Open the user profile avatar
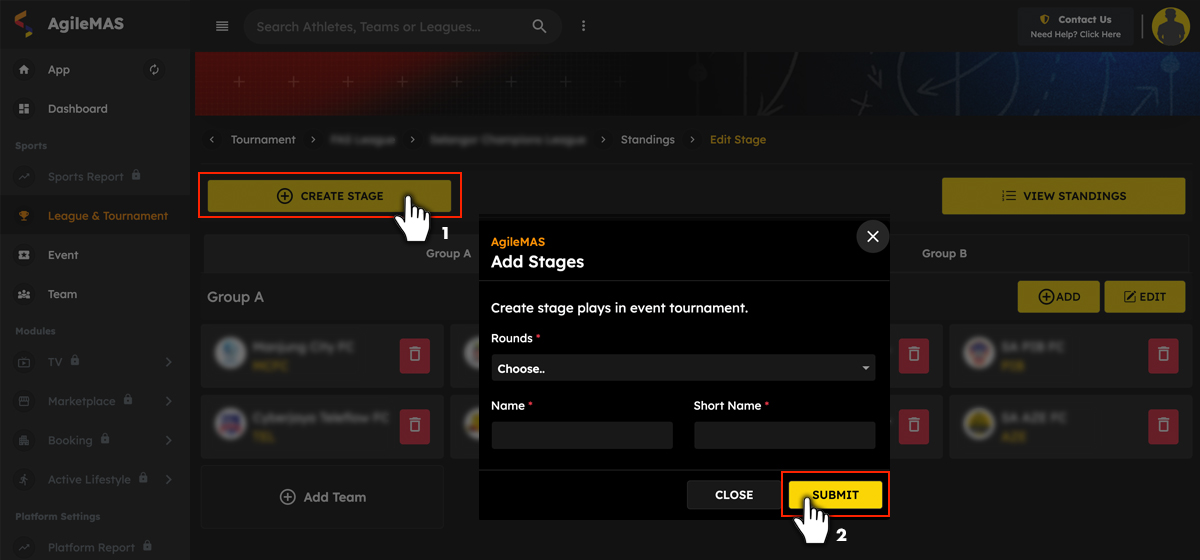 [1170, 27]
